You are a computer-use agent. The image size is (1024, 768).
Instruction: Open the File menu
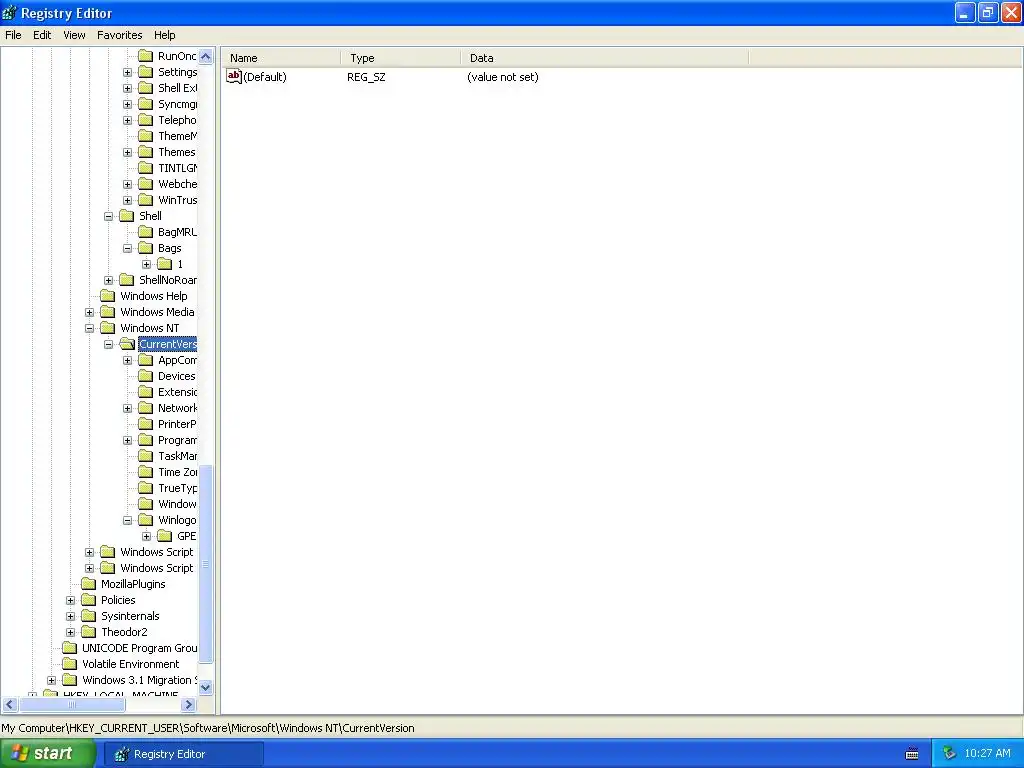pyautogui.click(x=13, y=35)
